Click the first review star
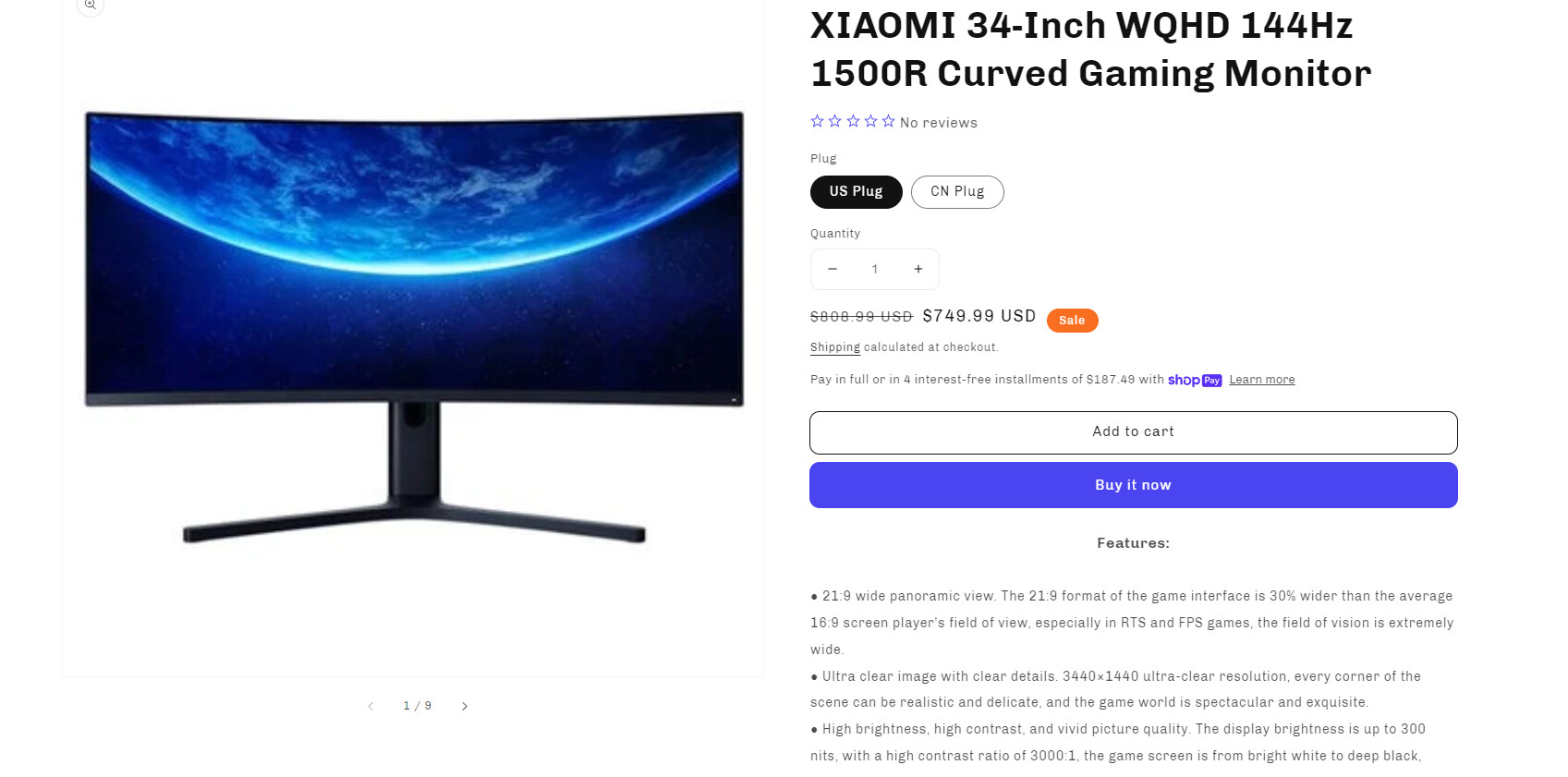Image resolution: width=1568 pixels, height=777 pixels. pyautogui.click(x=817, y=121)
